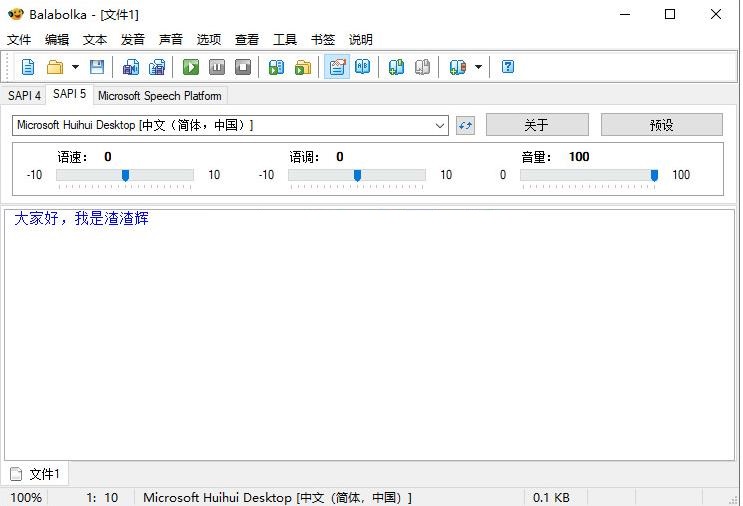
Task: Minimize the Balabolka window
Action: (x=625, y=14)
